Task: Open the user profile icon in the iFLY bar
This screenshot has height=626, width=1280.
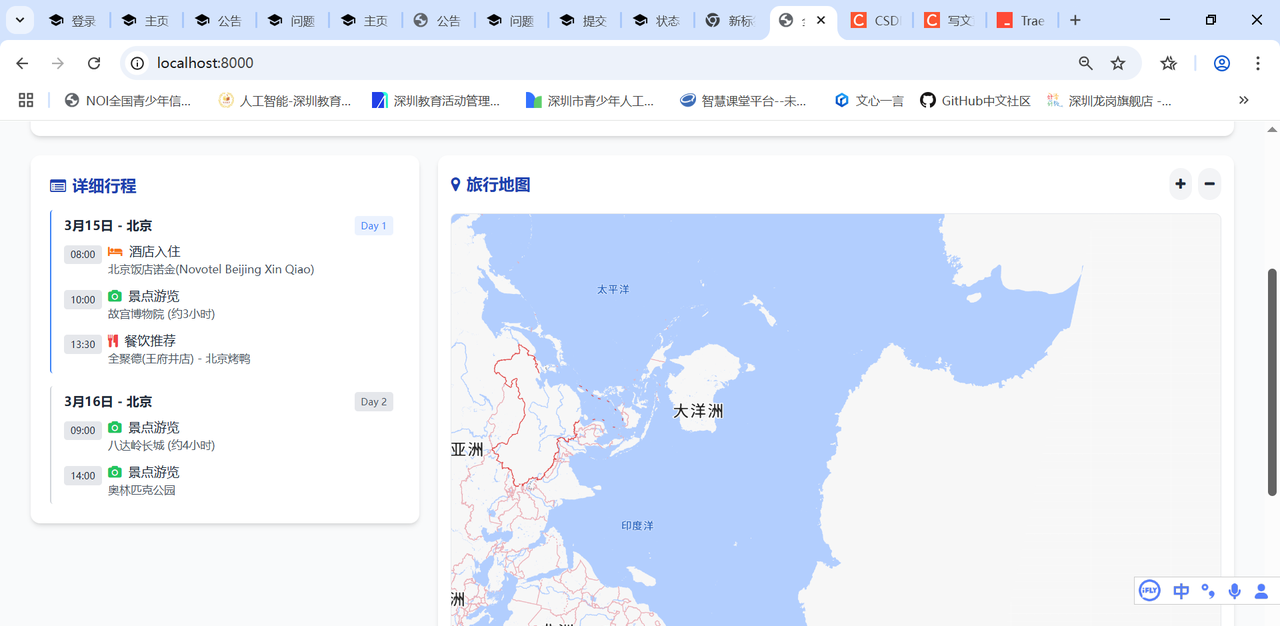Action: click(1261, 590)
